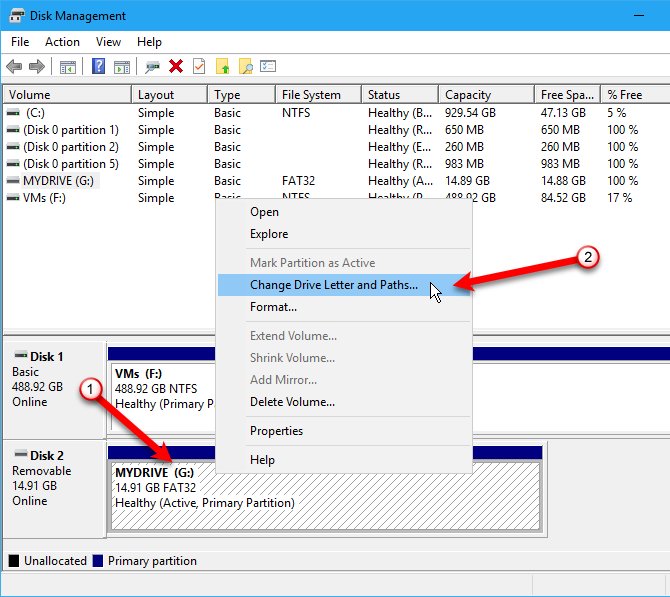The image size is (670, 597).
Task: Click the Disk 1 label panel
Action: coord(54,378)
